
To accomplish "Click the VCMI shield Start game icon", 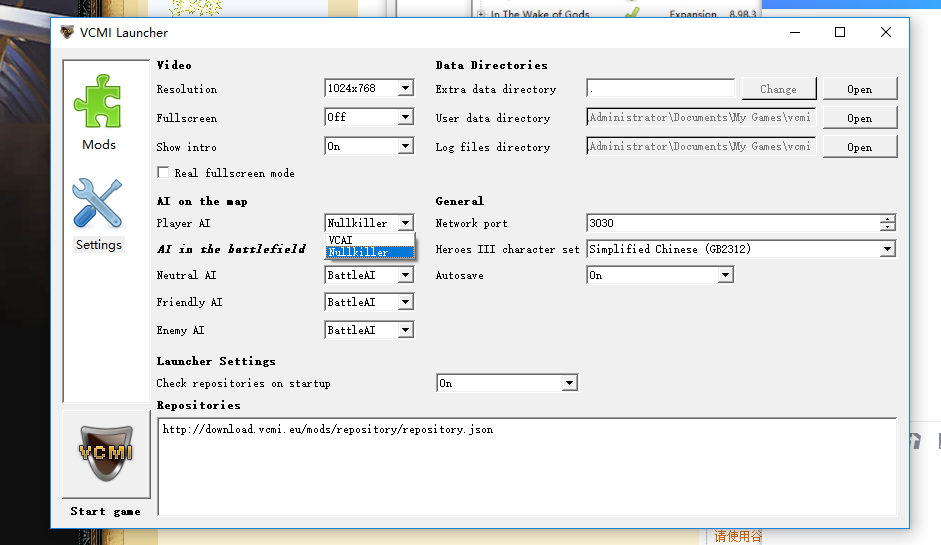I will point(106,453).
